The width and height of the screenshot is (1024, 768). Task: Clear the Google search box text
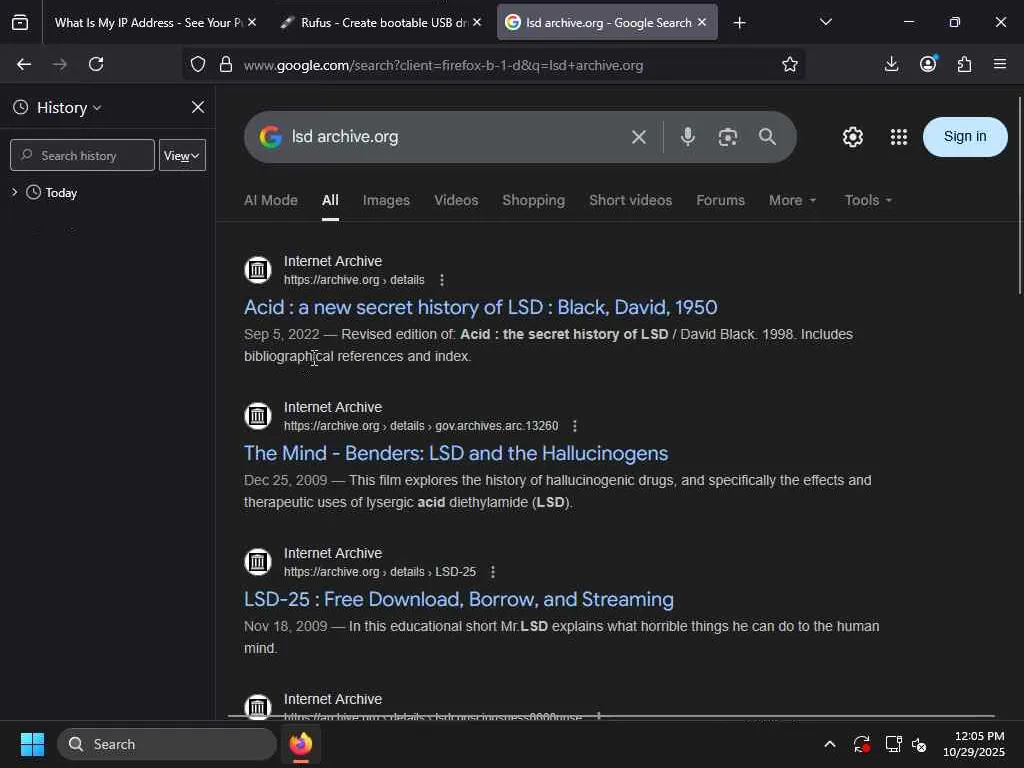pos(639,137)
